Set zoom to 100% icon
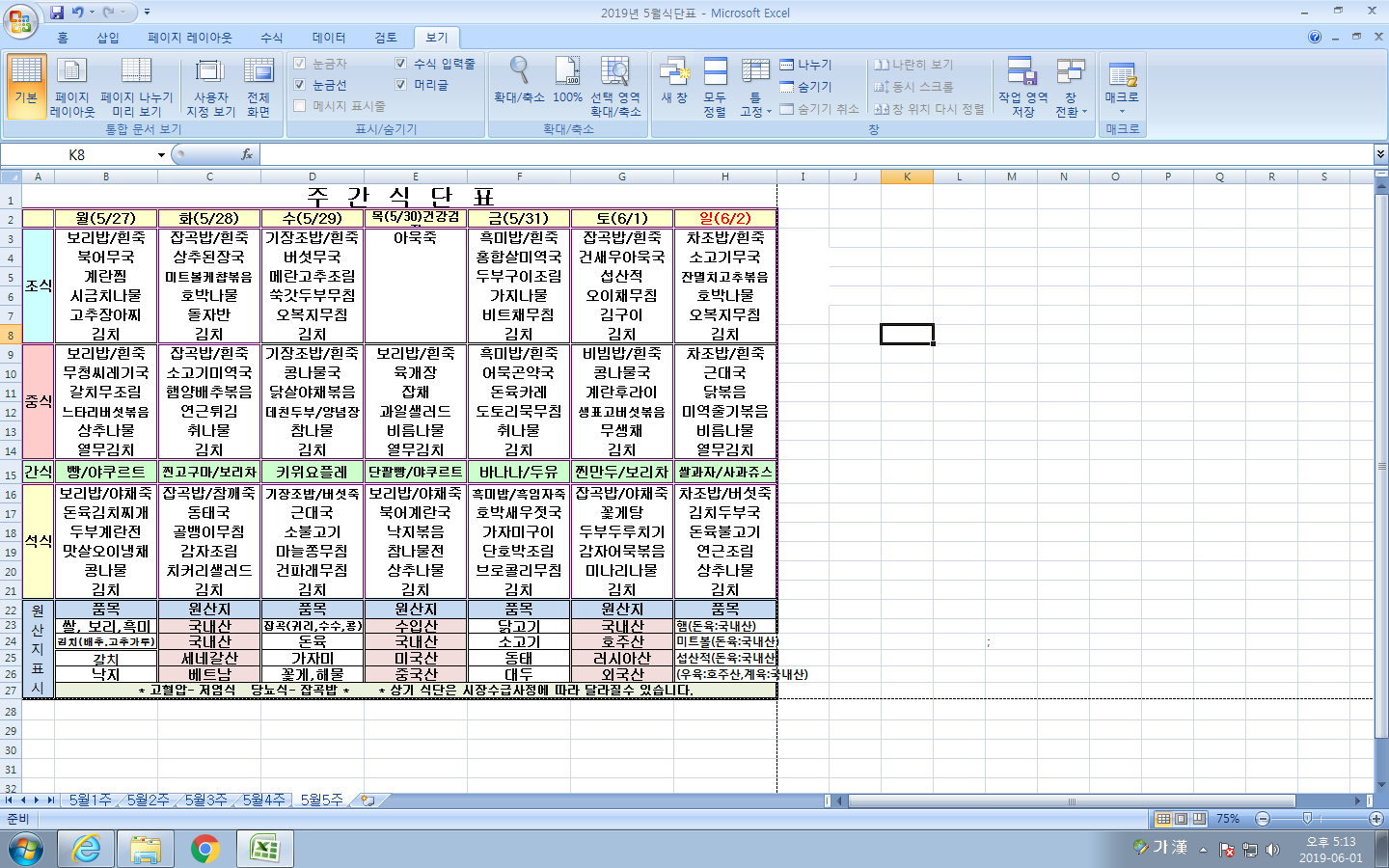 pyautogui.click(x=567, y=80)
